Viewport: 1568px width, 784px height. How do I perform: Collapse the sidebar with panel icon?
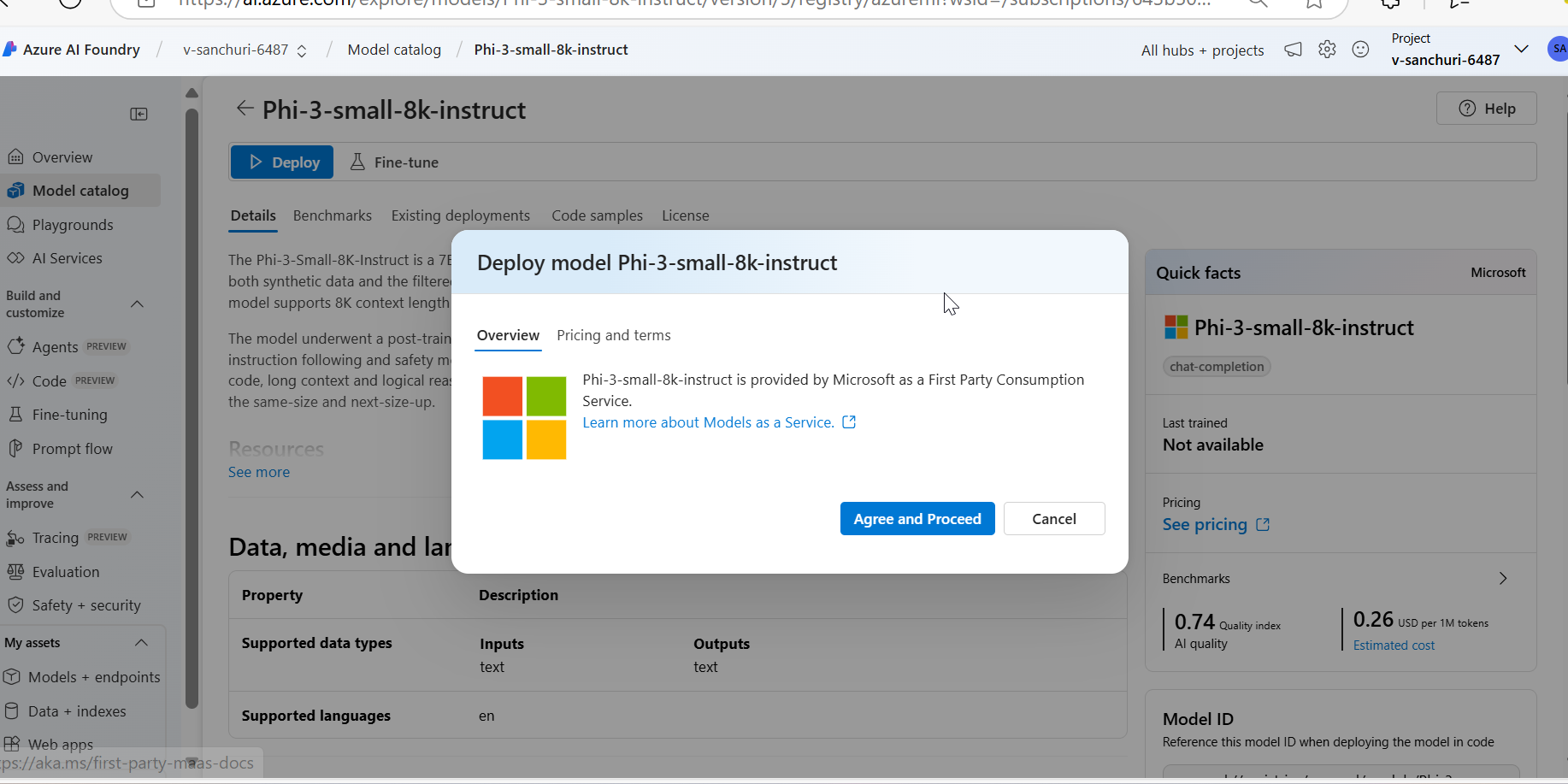coord(139,114)
